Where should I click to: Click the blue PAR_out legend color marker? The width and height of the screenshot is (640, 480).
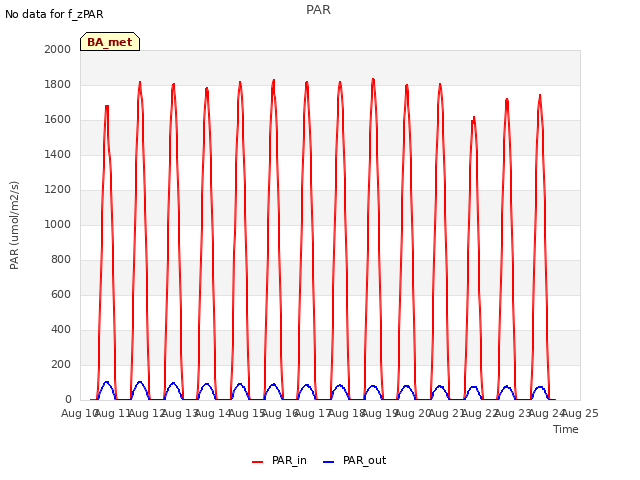pos(329,462)
